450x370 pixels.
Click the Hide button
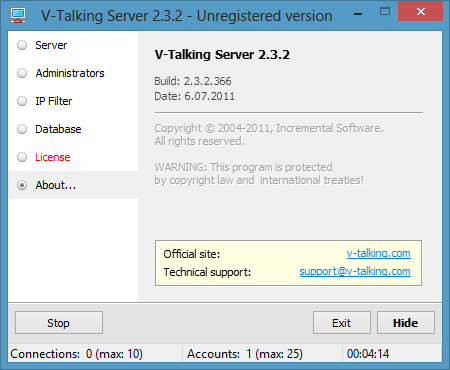tap(406, 323)
